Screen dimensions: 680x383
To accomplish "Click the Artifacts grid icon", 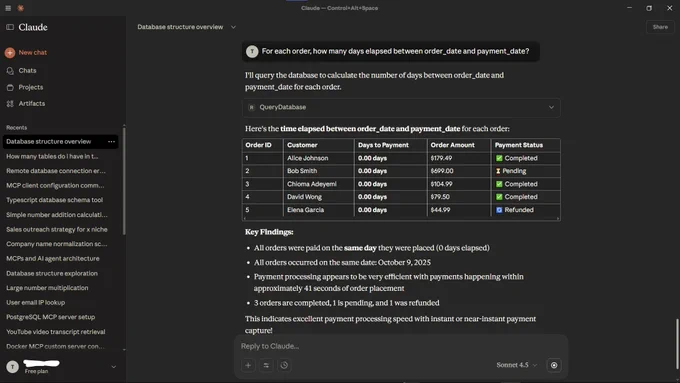I will coord(10,104).
